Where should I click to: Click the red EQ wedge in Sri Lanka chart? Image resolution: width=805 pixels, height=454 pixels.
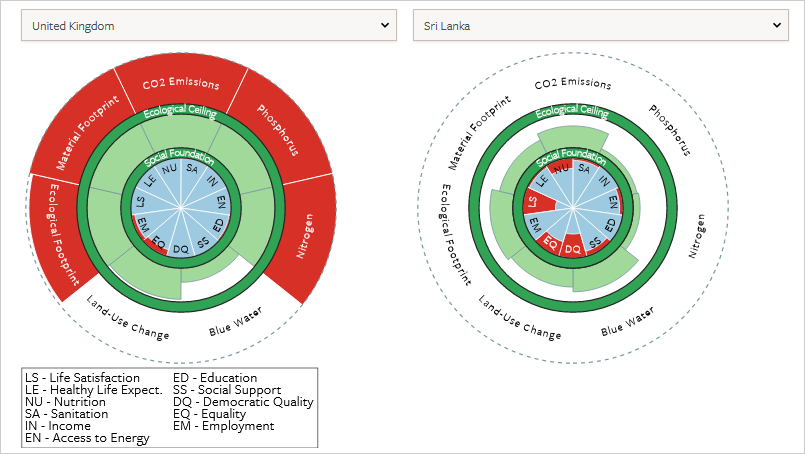click(x=550, y=241)
